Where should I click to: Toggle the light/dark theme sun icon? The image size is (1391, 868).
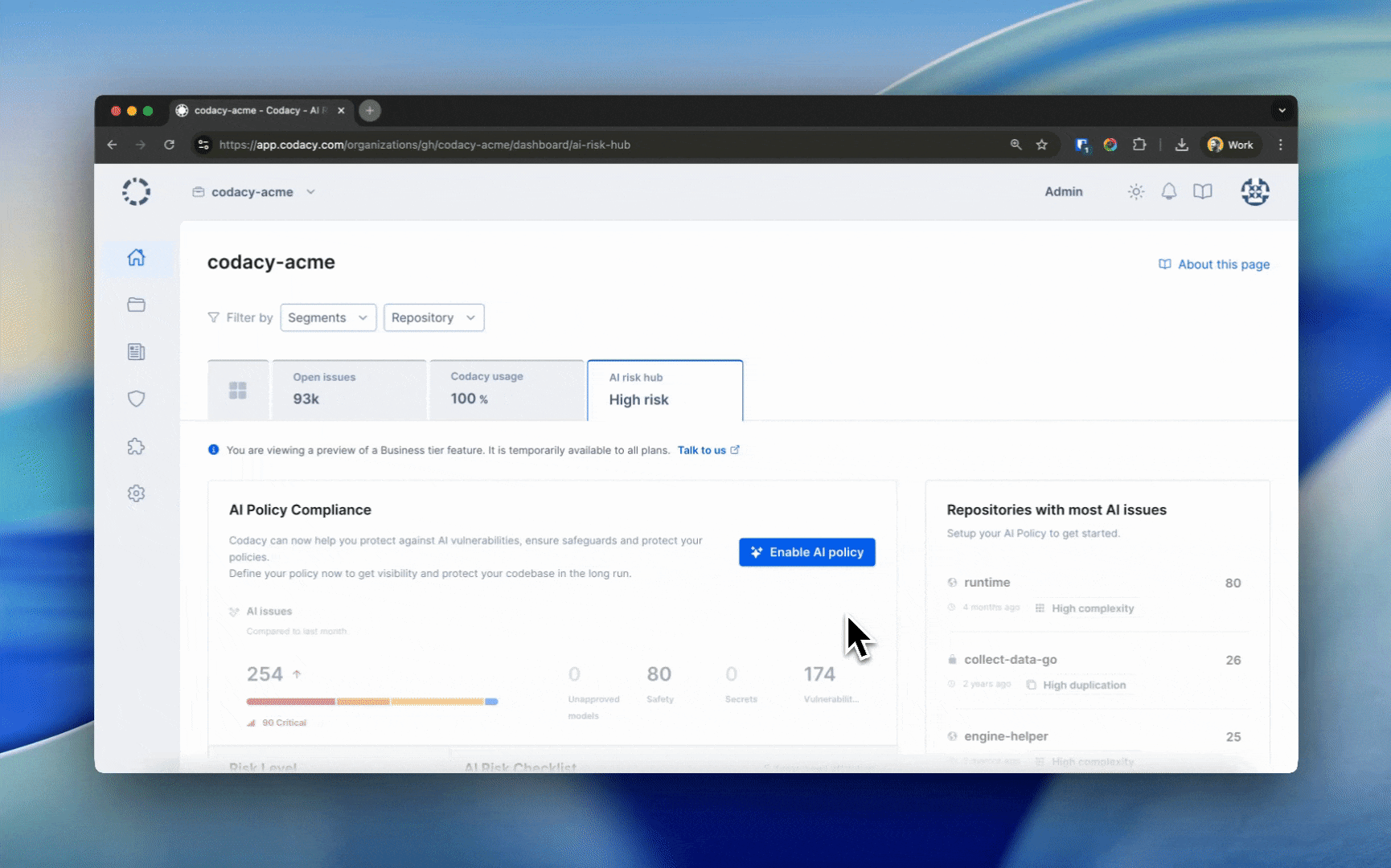coord(1135,191)
